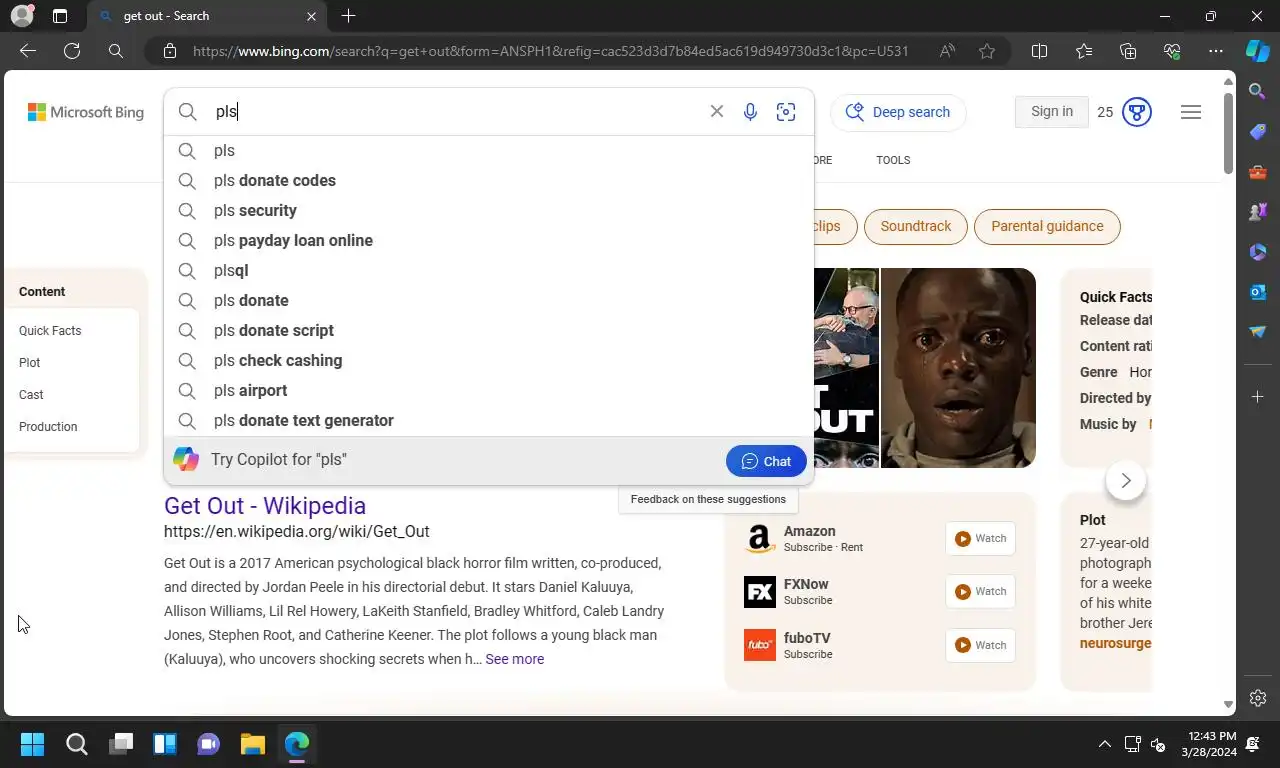Image resolution: width=1280 pixels, height=768 pixels.
Task: Choose suggestion 'pls airport'
Action: point(489,390)
